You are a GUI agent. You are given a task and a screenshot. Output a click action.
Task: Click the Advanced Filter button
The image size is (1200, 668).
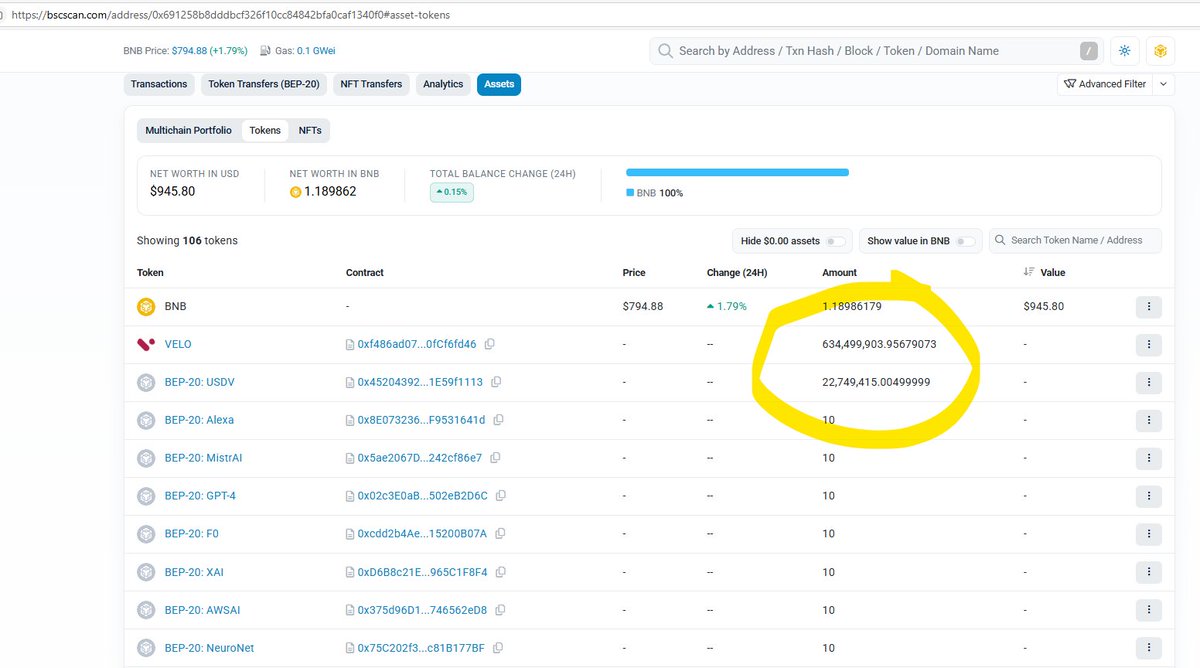(1105, 84)
